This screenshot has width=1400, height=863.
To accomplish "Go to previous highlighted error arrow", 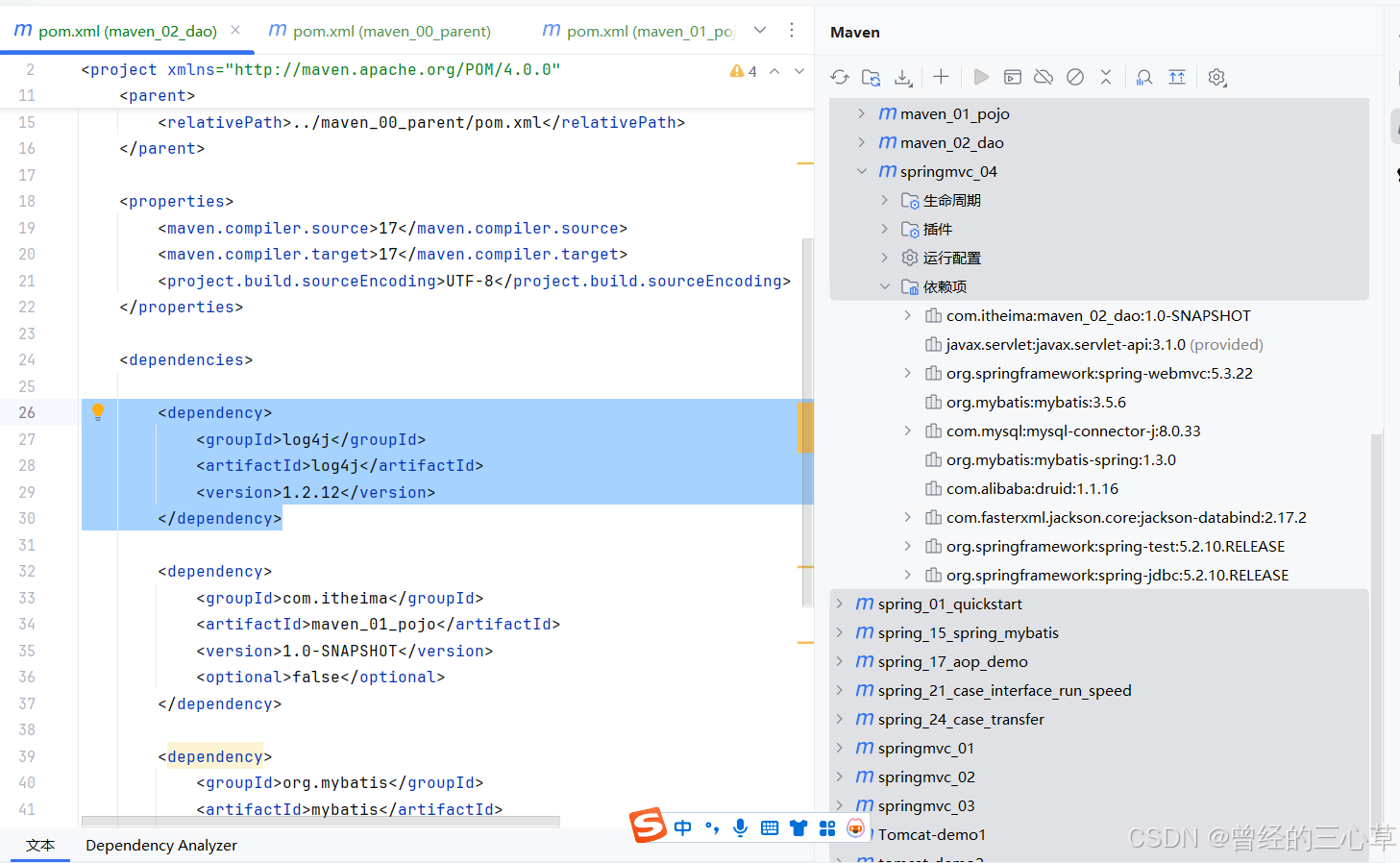I will point(774,71).
